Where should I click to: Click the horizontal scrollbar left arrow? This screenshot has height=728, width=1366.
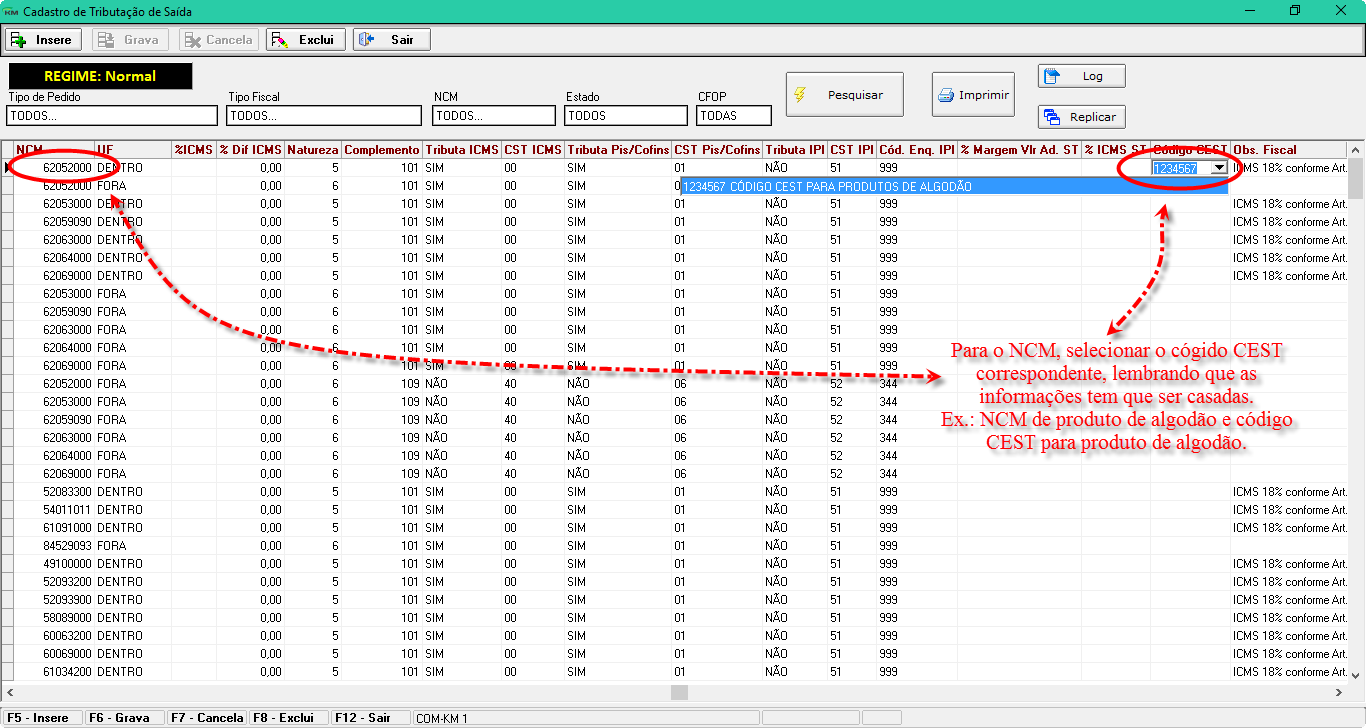9,692
